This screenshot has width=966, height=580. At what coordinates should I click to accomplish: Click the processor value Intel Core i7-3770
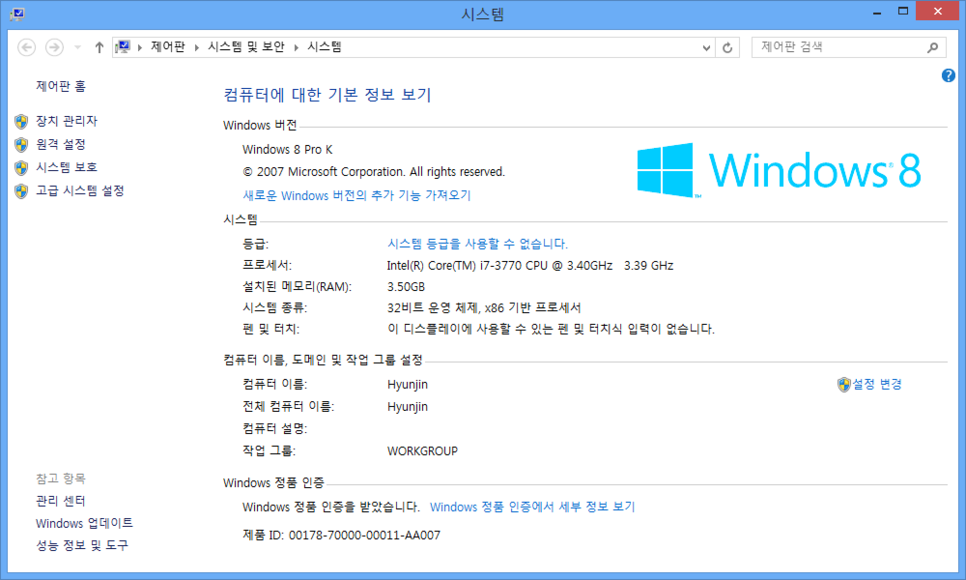pos(530,266)
